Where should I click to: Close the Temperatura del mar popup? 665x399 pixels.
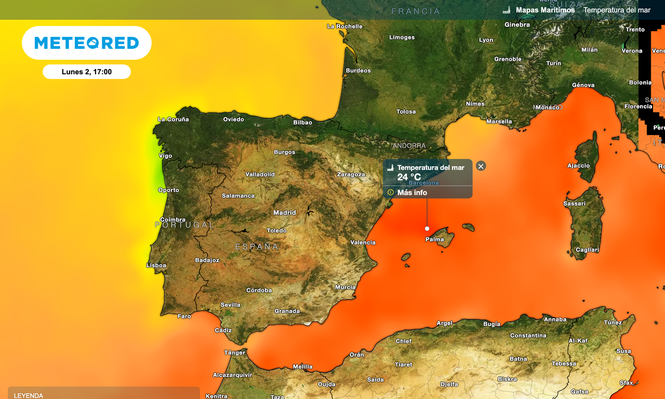tap(481, 166)
